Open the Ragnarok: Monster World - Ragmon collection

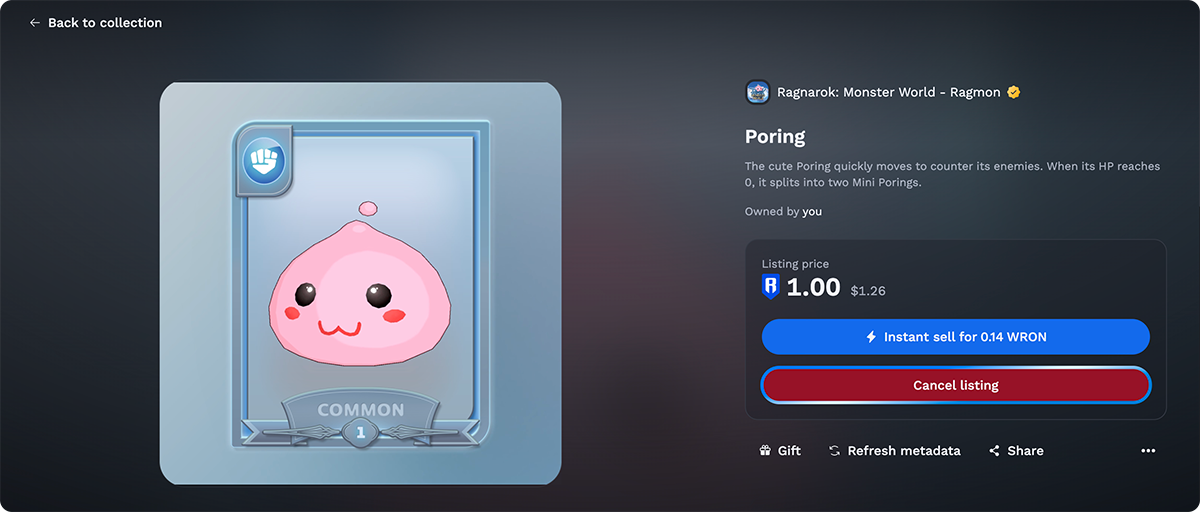(888, 92)
